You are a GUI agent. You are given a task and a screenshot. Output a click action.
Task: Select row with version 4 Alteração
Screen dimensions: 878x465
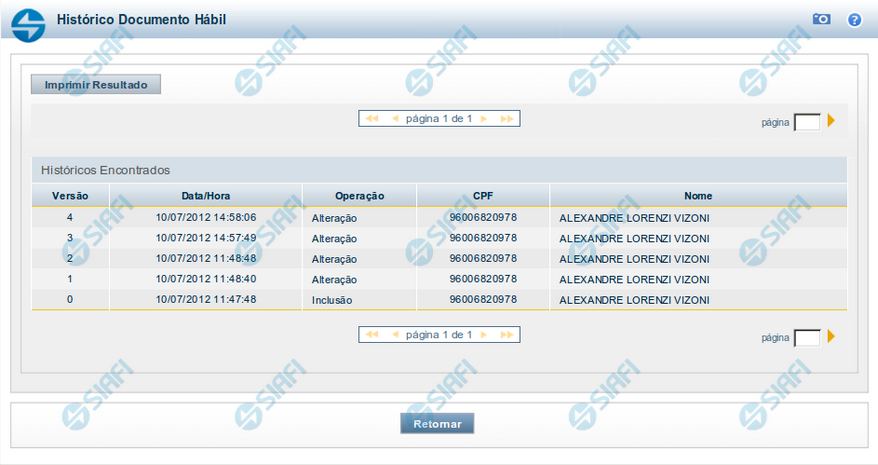pos(439,217)
